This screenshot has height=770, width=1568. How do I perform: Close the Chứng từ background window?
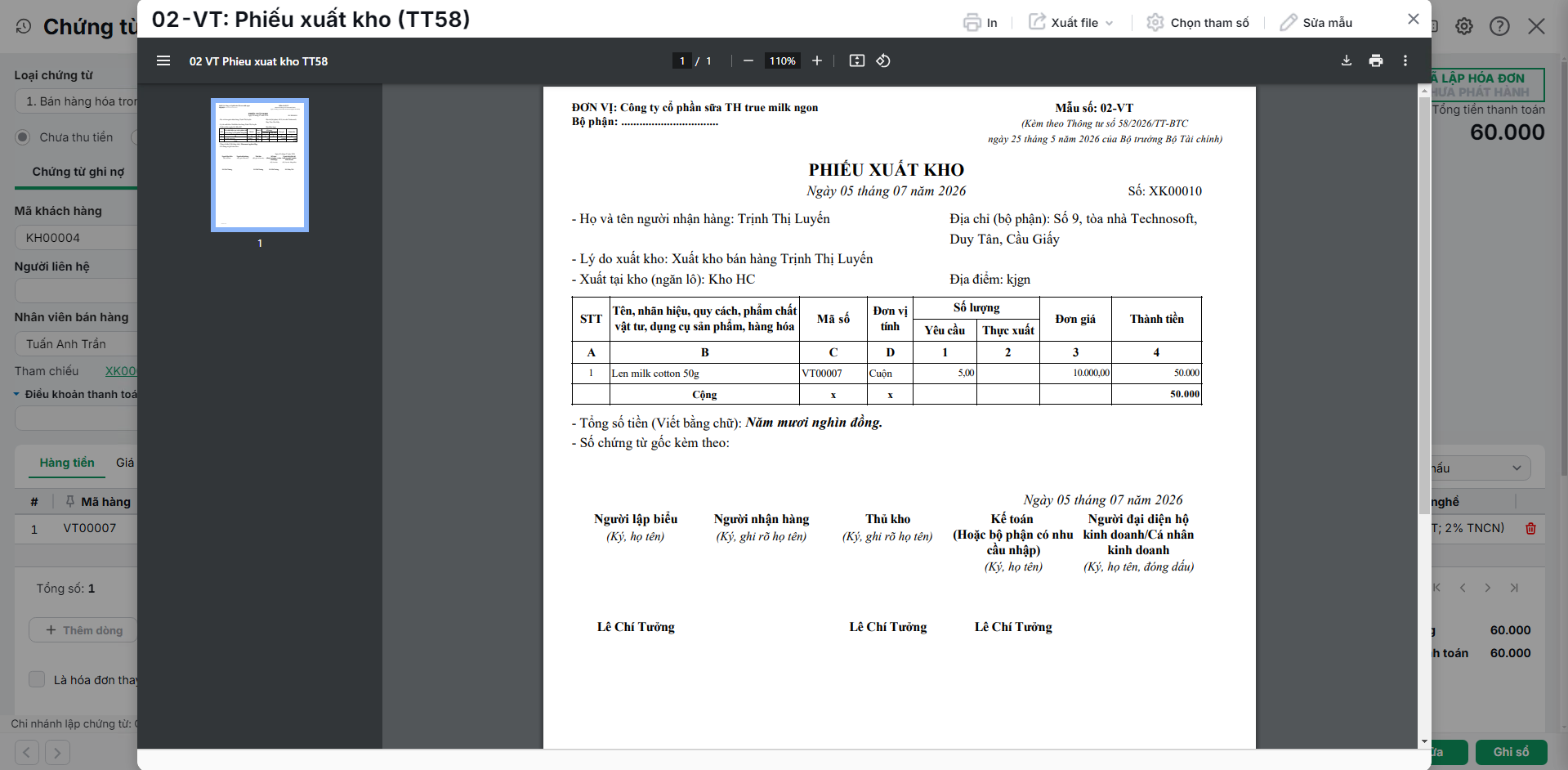[x=1536, y=26]
